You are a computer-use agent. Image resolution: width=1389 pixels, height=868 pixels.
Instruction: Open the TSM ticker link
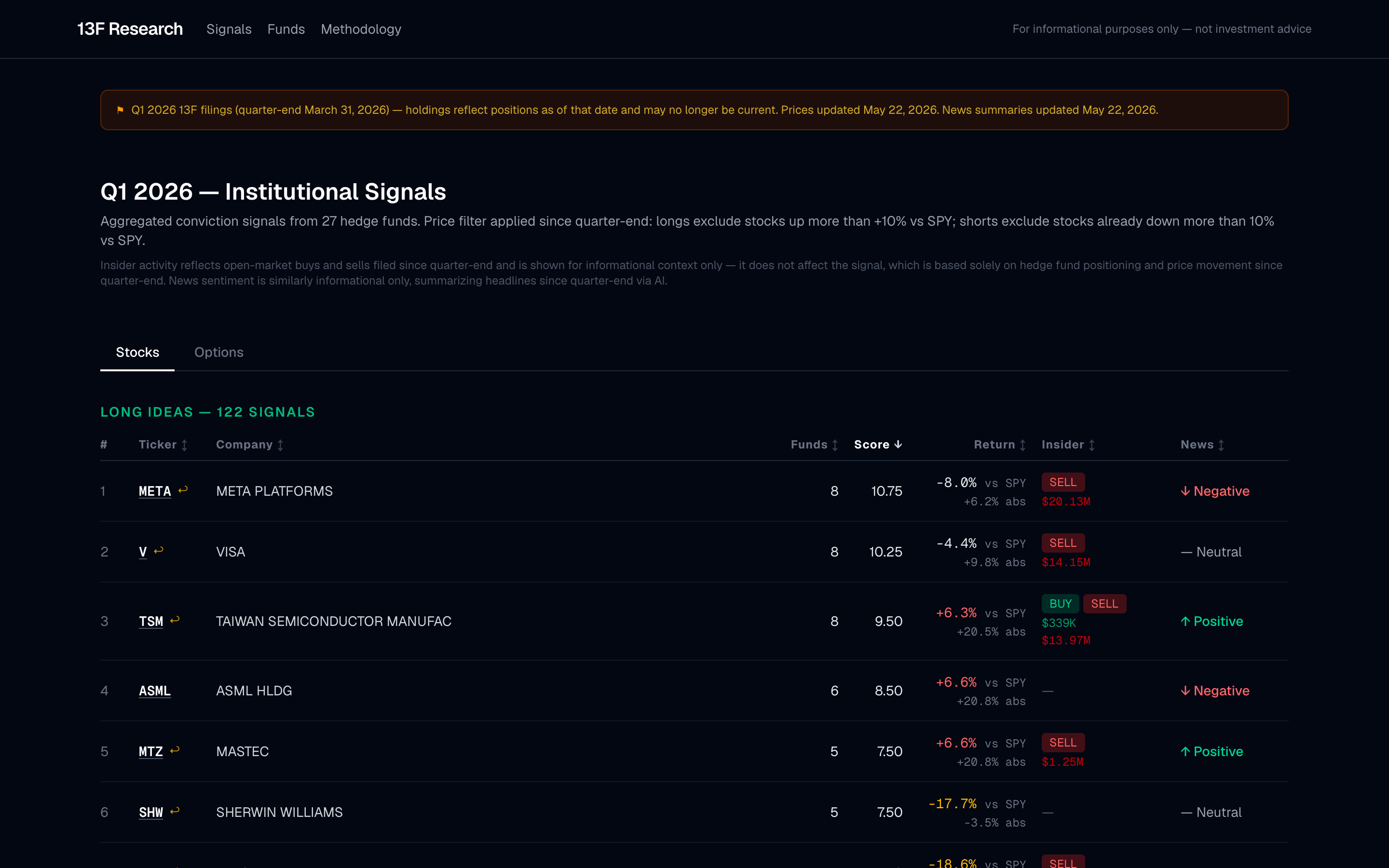click(x=151, y=622)
